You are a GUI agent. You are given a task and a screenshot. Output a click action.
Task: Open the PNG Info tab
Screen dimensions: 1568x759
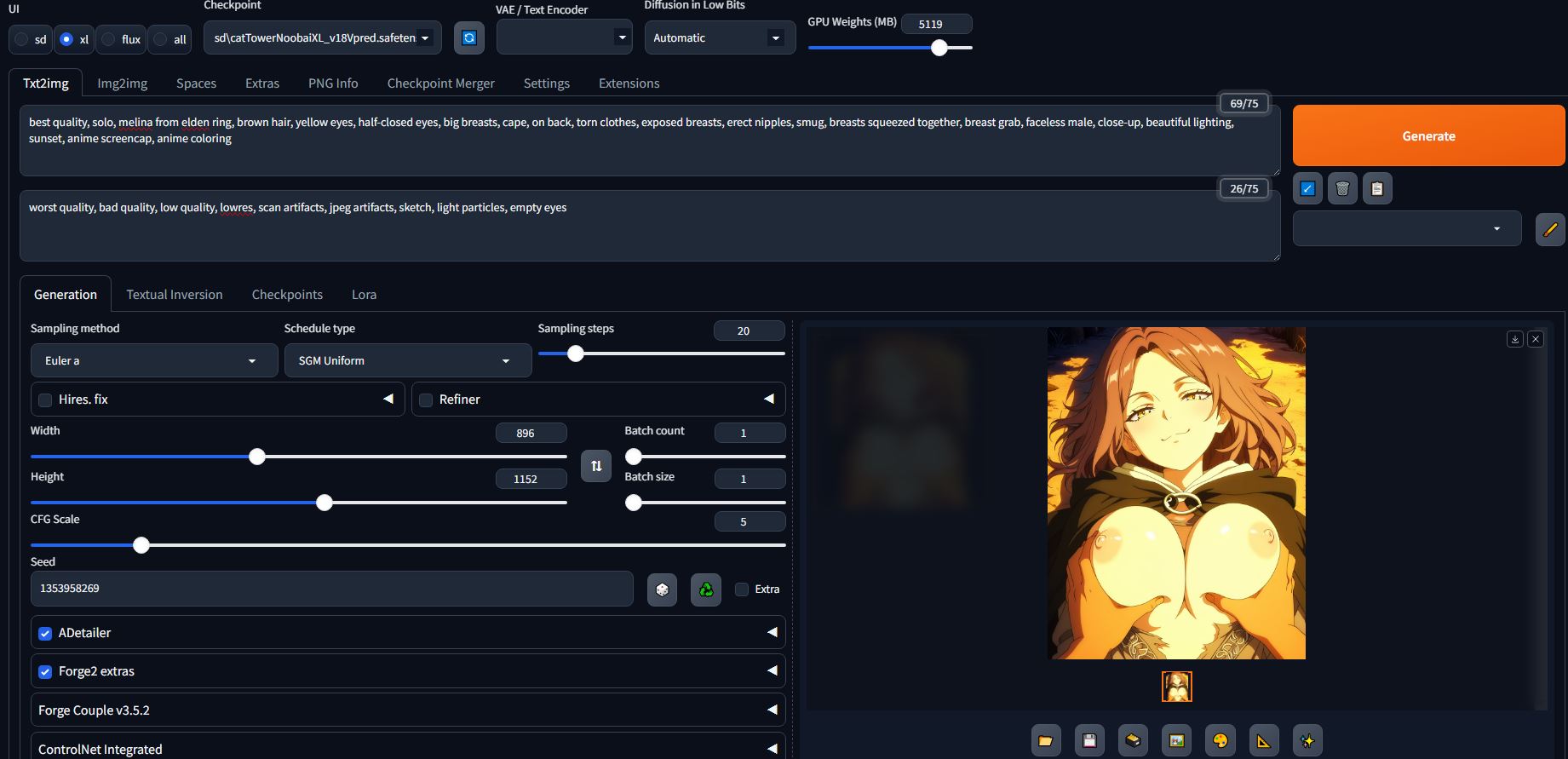click(333, 83)
